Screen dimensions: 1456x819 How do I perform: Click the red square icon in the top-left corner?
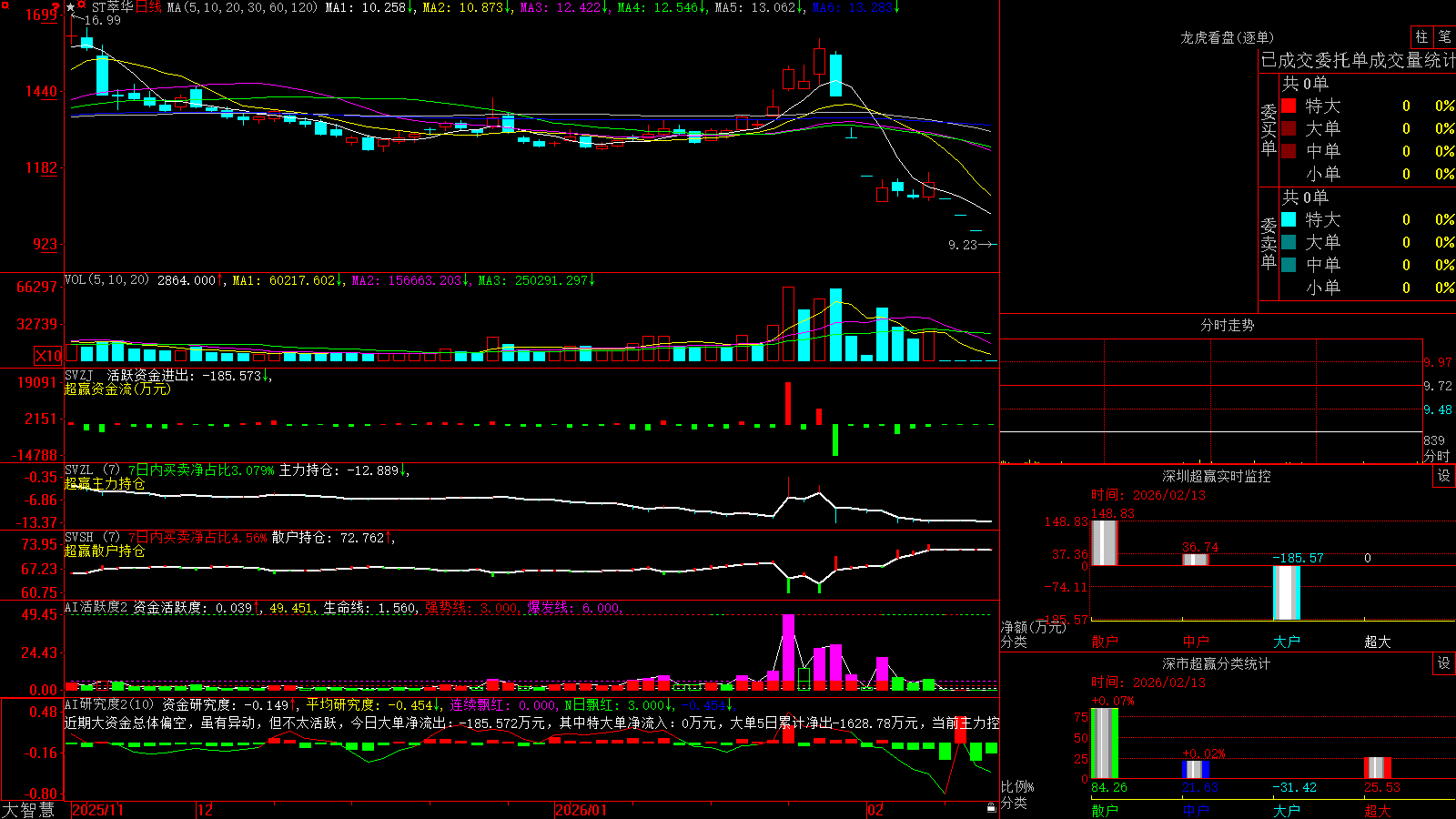point(5,5)
